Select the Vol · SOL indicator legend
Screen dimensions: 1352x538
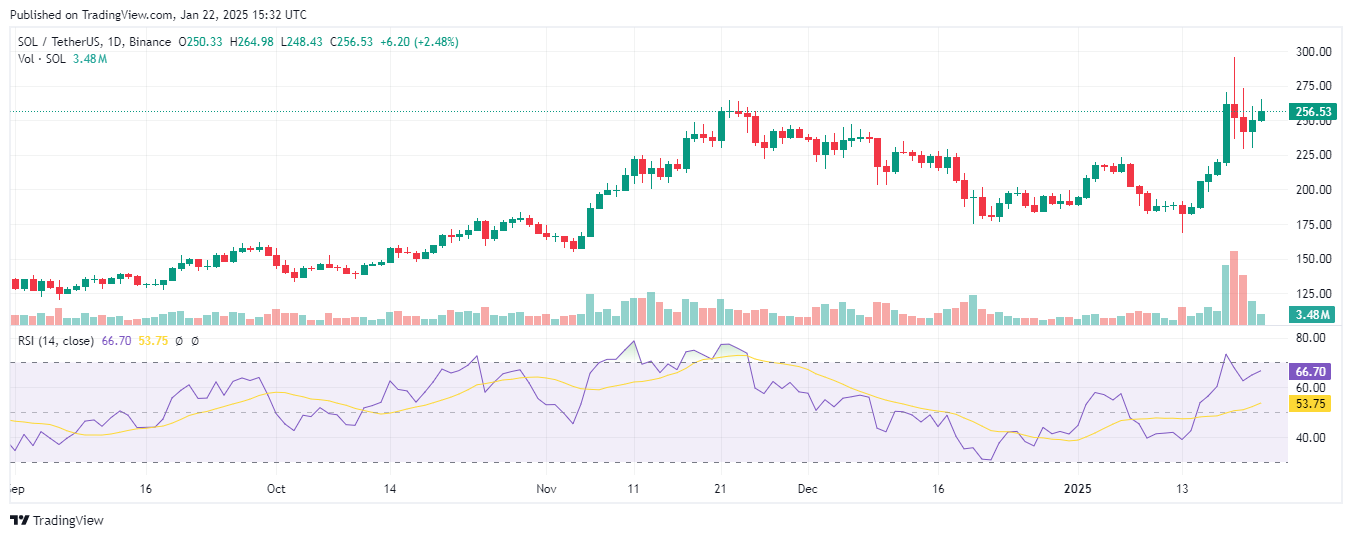coord(42,59)
